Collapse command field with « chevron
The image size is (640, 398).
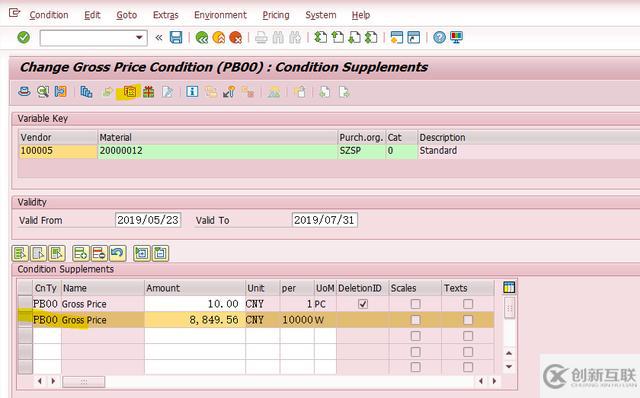pos(159,38)
